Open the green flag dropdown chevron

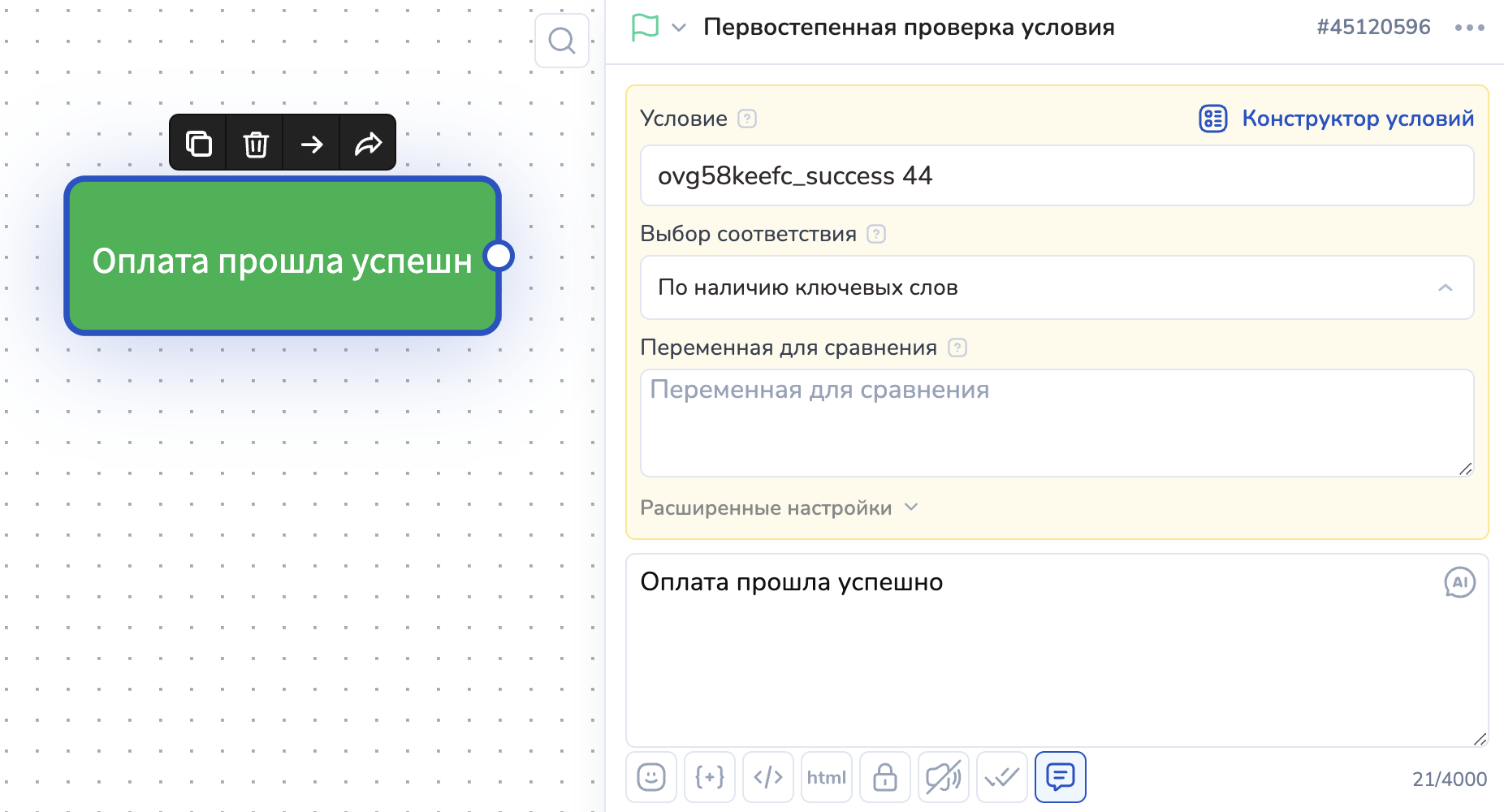click(x=679, y=28)
